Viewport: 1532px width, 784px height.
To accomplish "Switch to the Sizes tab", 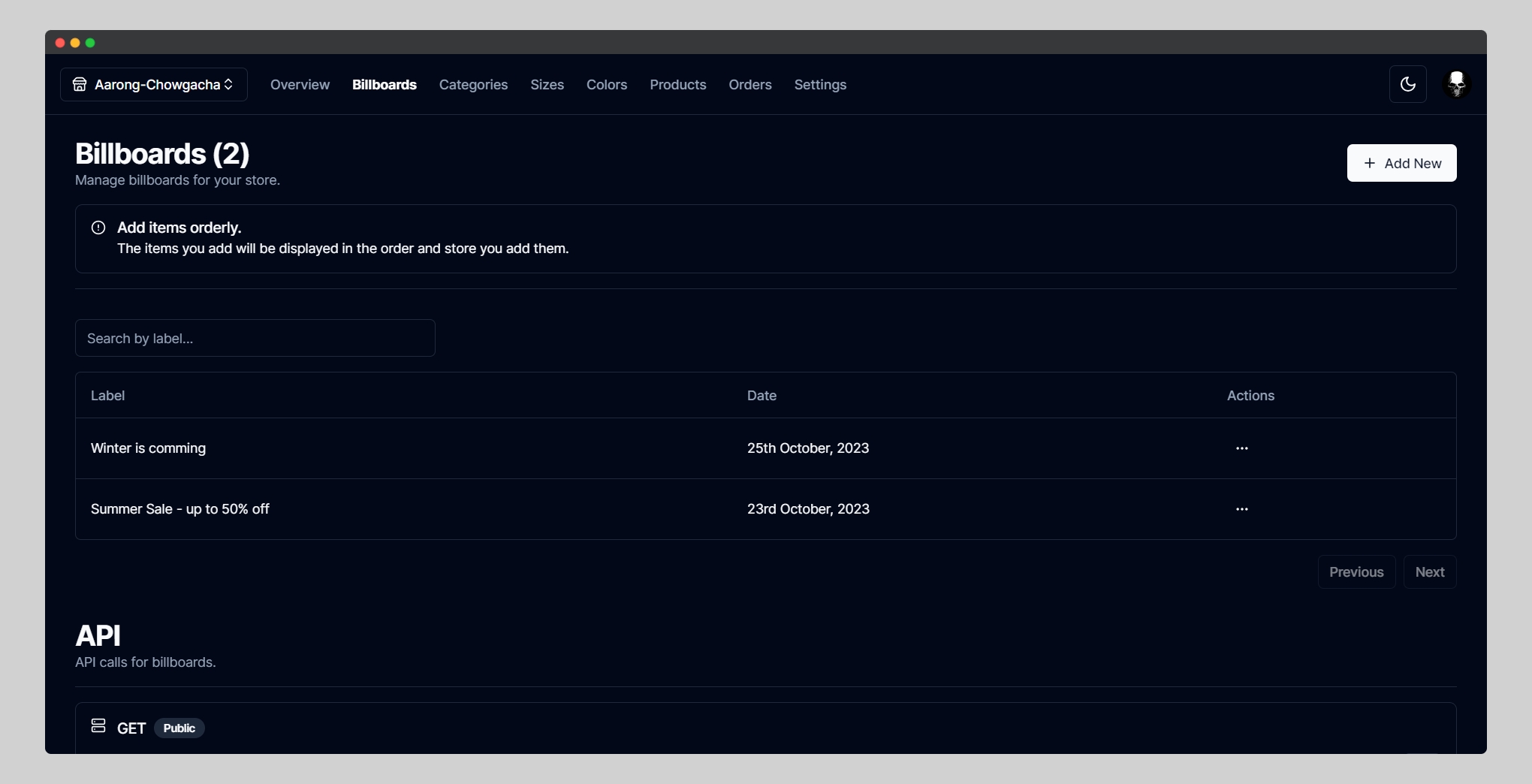I will (x=547, y=85).
